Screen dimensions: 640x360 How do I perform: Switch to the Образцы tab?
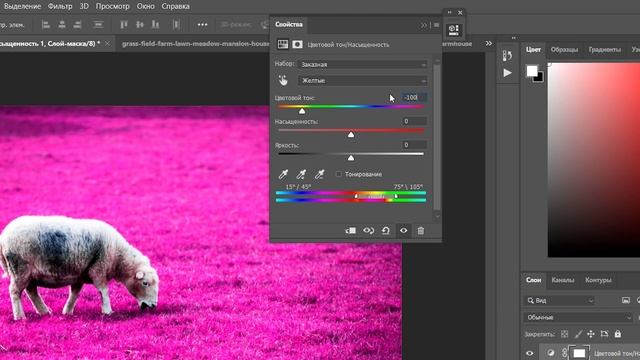564,49
